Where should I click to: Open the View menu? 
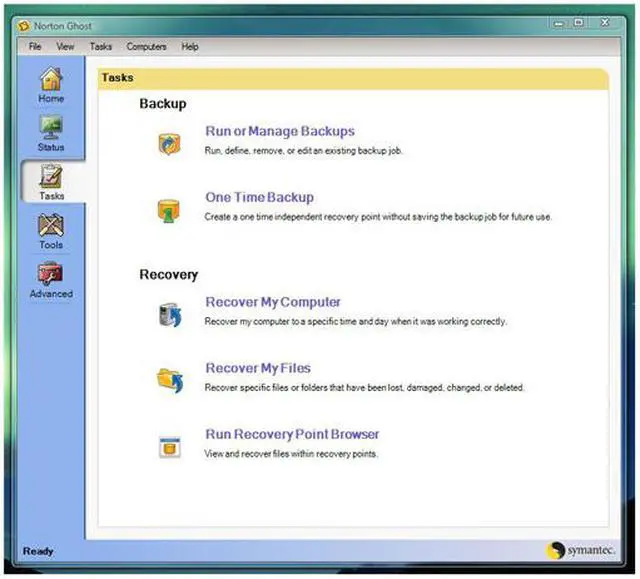click(65, 47)
